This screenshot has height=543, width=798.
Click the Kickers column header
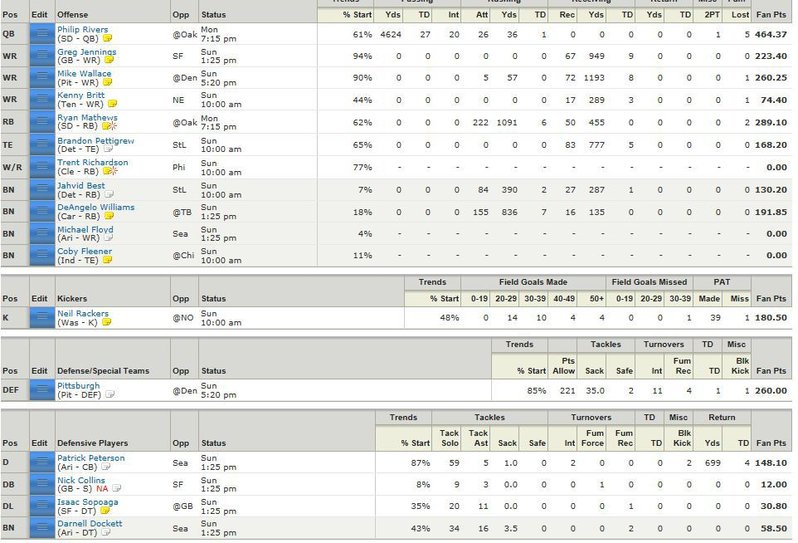(72, 299)
